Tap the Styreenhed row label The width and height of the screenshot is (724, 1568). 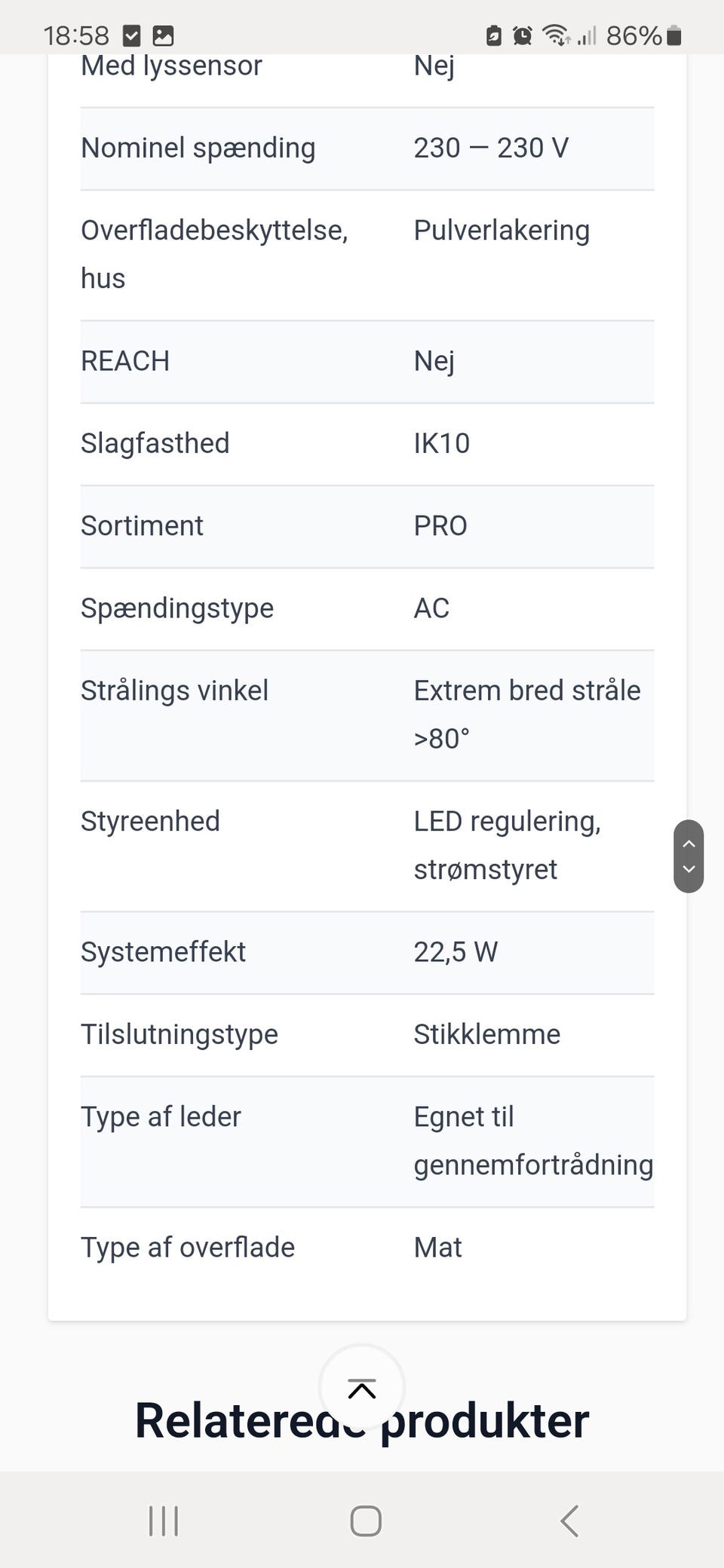(150, 821)
